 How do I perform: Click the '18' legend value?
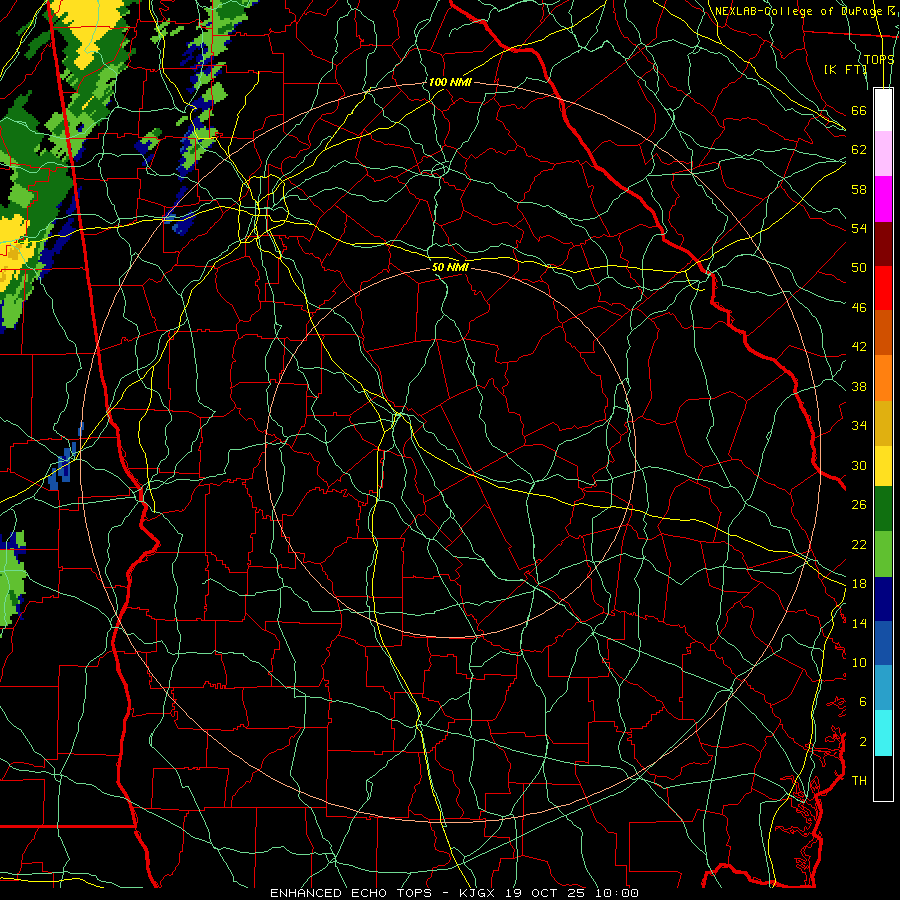pos(859,584)
